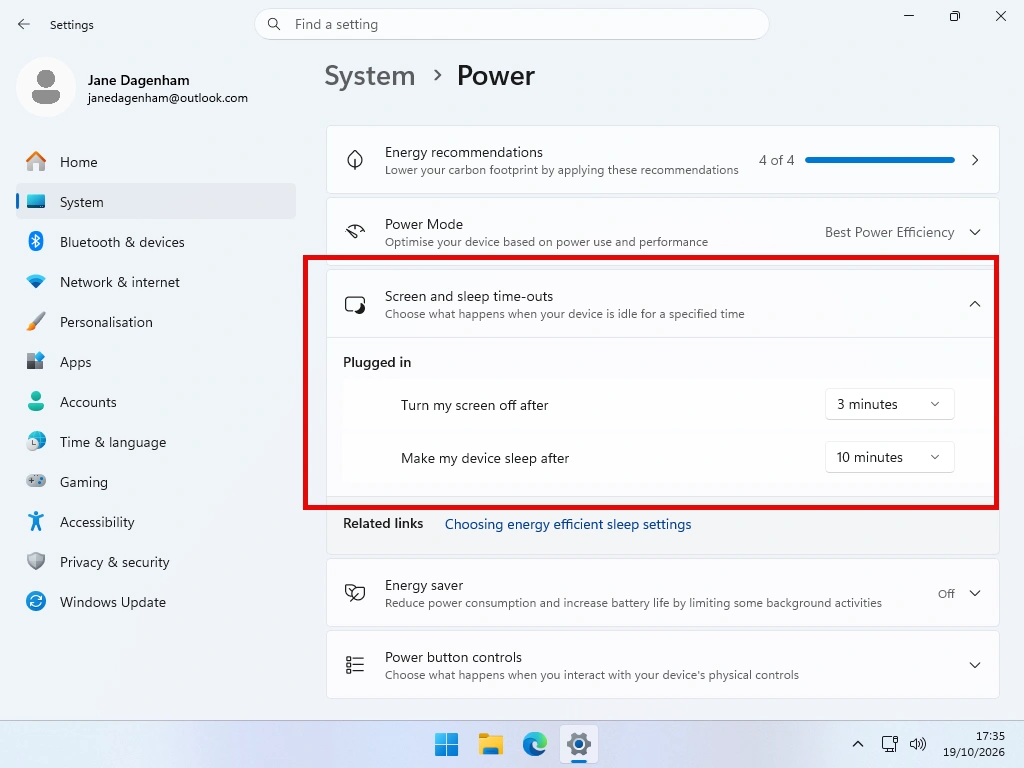
Task: Go to Network & internet
Action: [156, 281]
